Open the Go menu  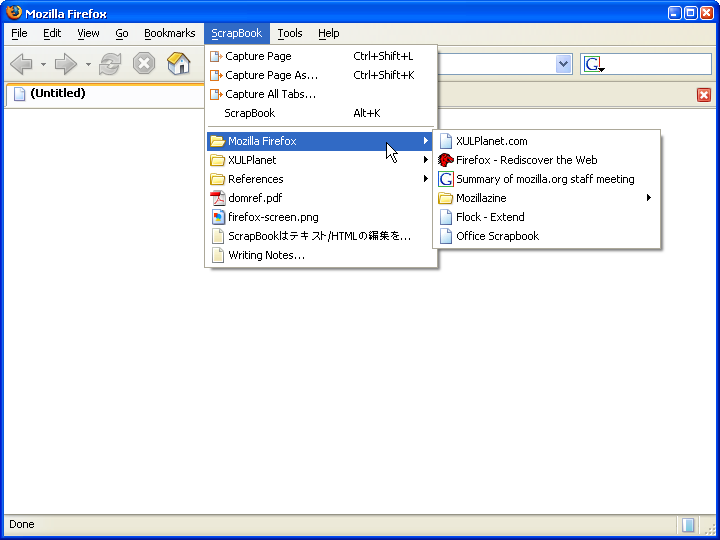pos(122,34)
